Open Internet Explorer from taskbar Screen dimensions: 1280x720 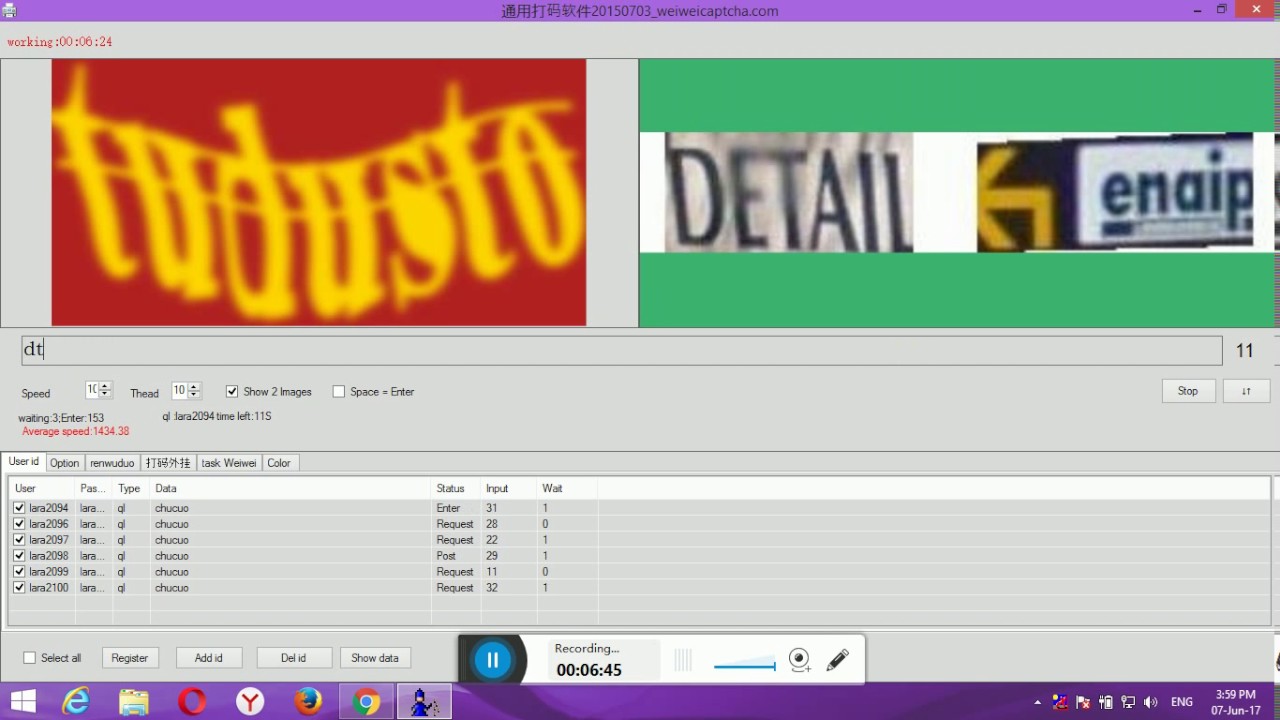76,702
